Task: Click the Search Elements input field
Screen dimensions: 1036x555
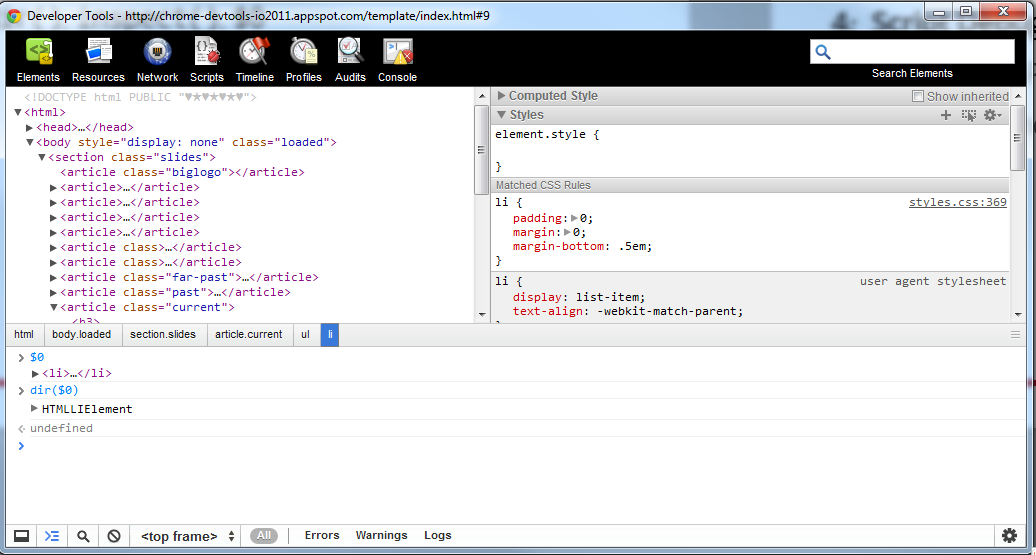Action: [912, 52]
